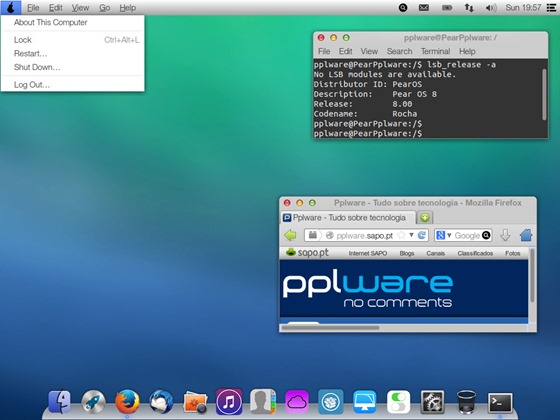Open the Terminal icon in the dock
Image resolution: width=560 pixels, height=420 pixels.
pyautogui.click(x=500, y=403)
